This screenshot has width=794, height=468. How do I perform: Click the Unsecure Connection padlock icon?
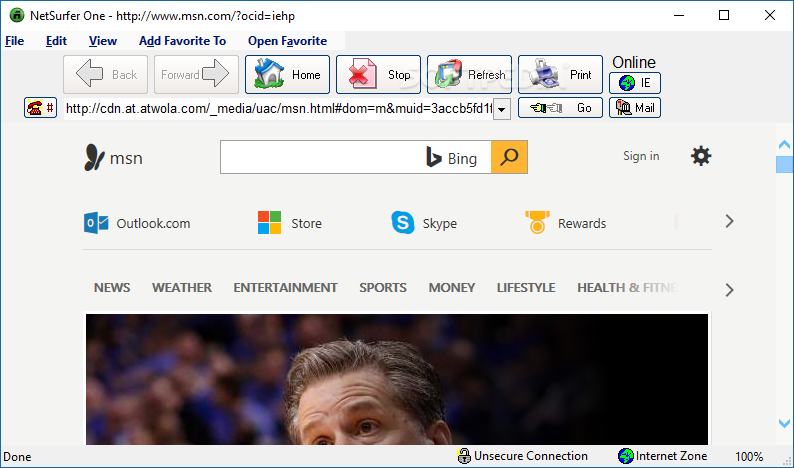[x=464, y=456]
